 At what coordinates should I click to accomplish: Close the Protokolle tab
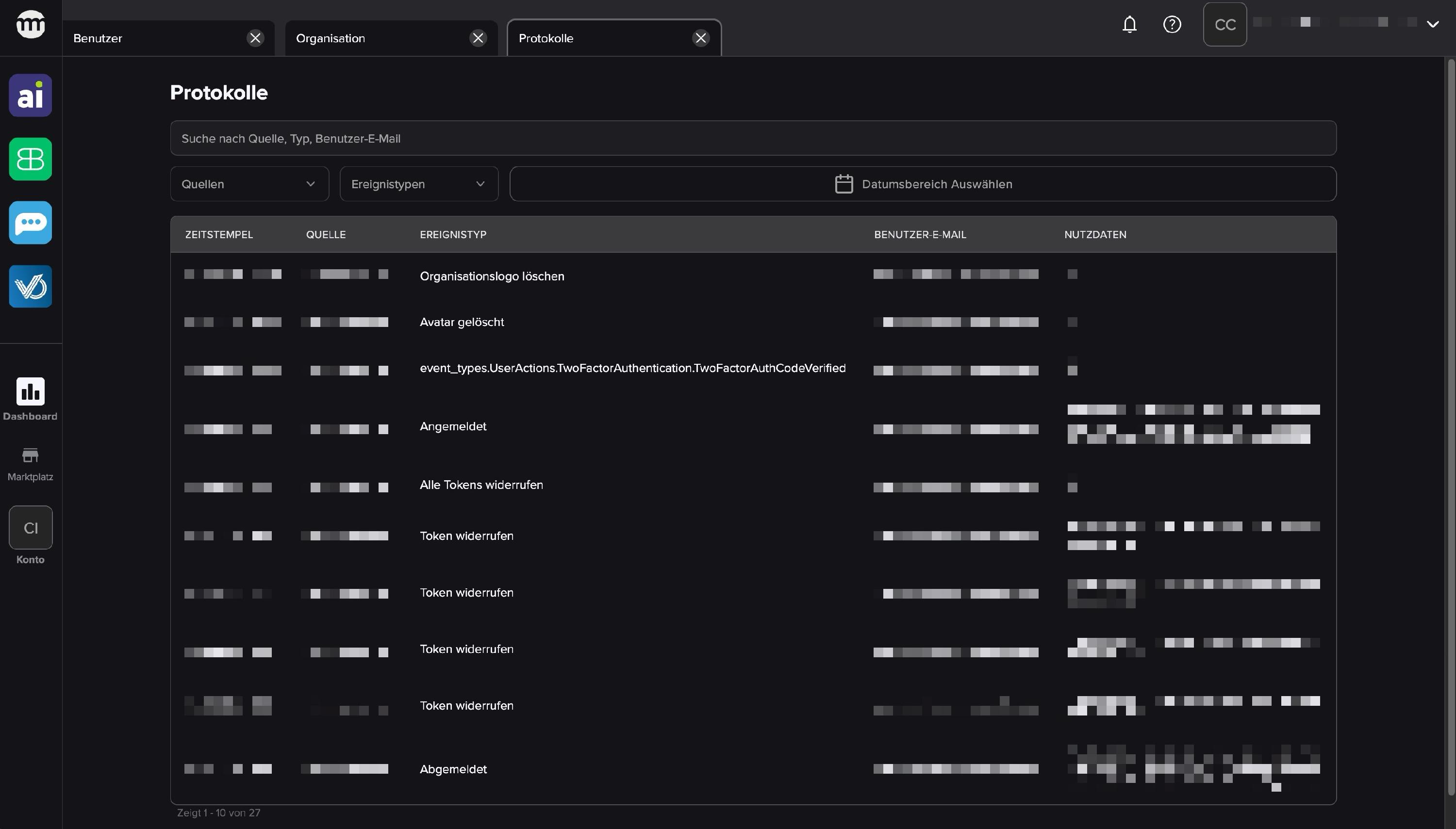click(x=701, y=38)
